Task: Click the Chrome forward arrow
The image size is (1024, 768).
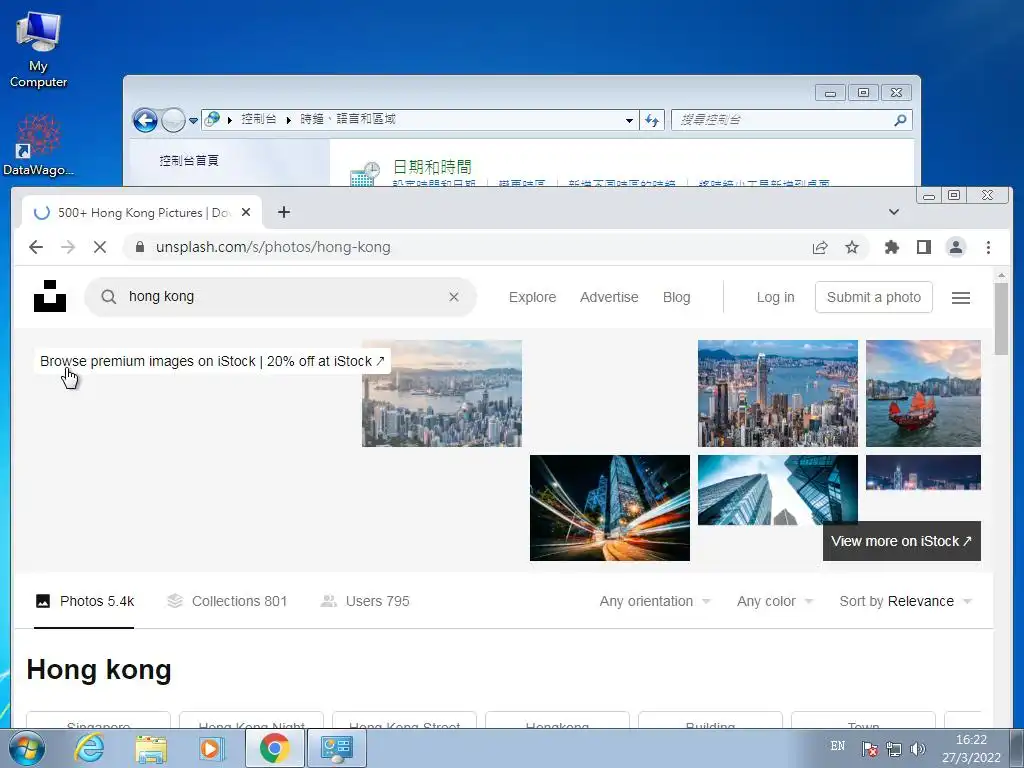Action: pyautogui.click(x=68, y=247)
